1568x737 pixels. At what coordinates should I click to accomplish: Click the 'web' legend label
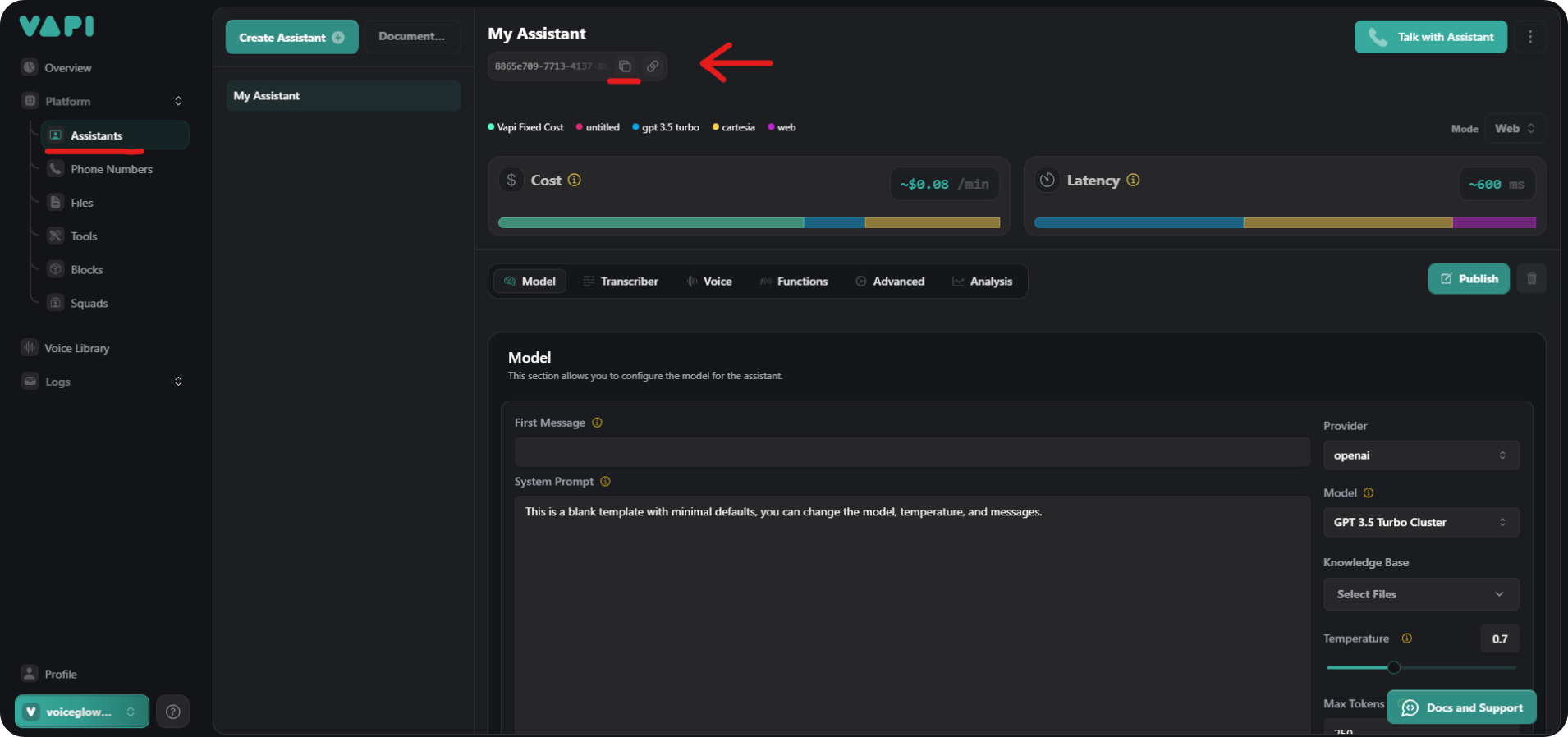[x=786, y=127]
